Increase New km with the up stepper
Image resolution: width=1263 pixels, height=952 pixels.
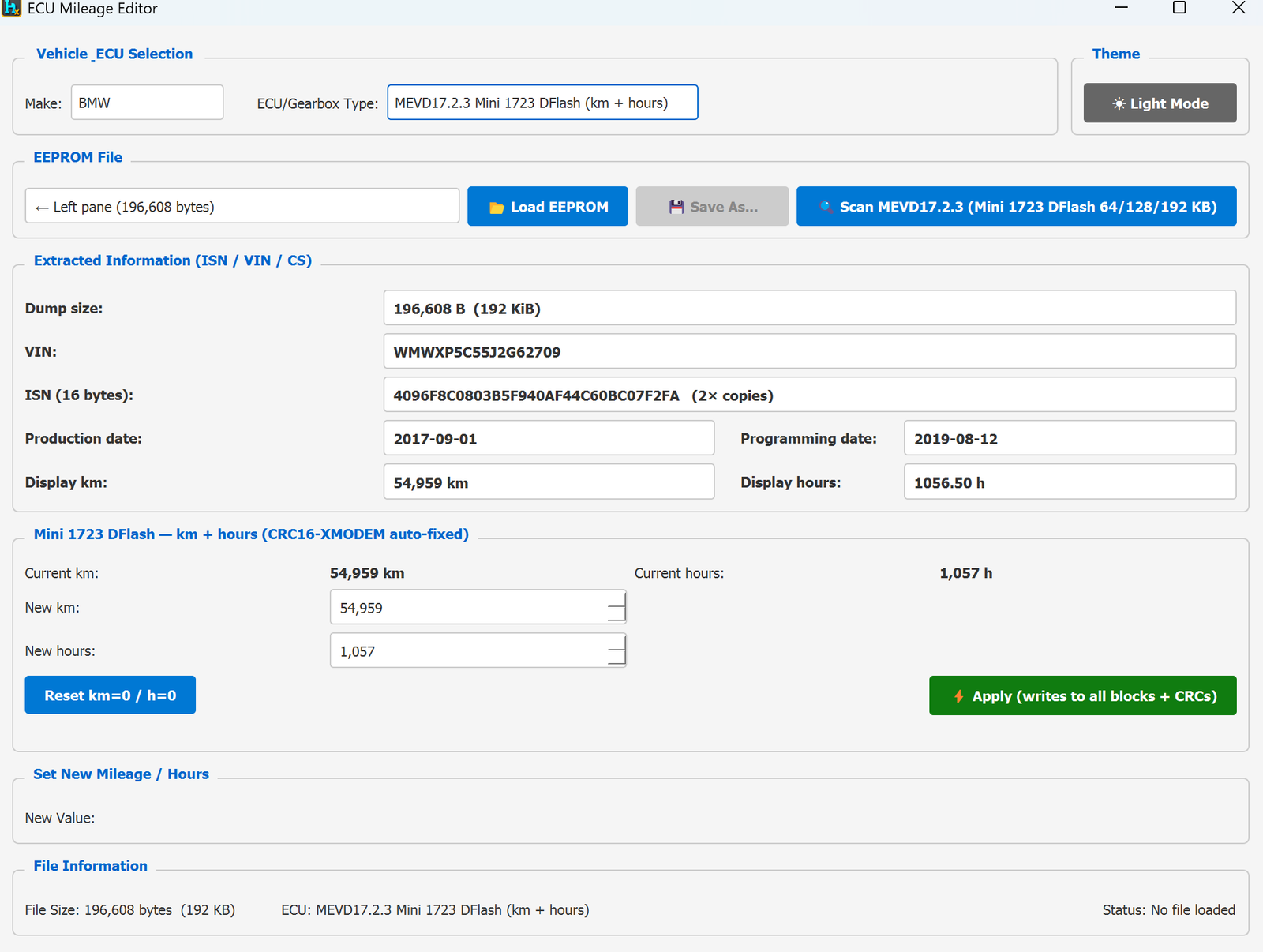(617, 598)
